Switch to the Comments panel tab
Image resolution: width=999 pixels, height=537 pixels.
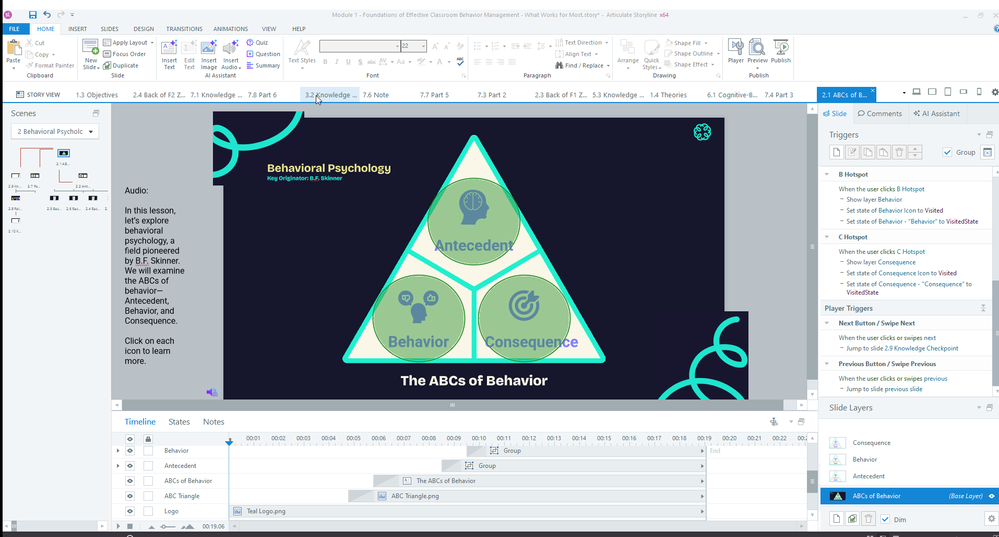[x=880, y=113]
